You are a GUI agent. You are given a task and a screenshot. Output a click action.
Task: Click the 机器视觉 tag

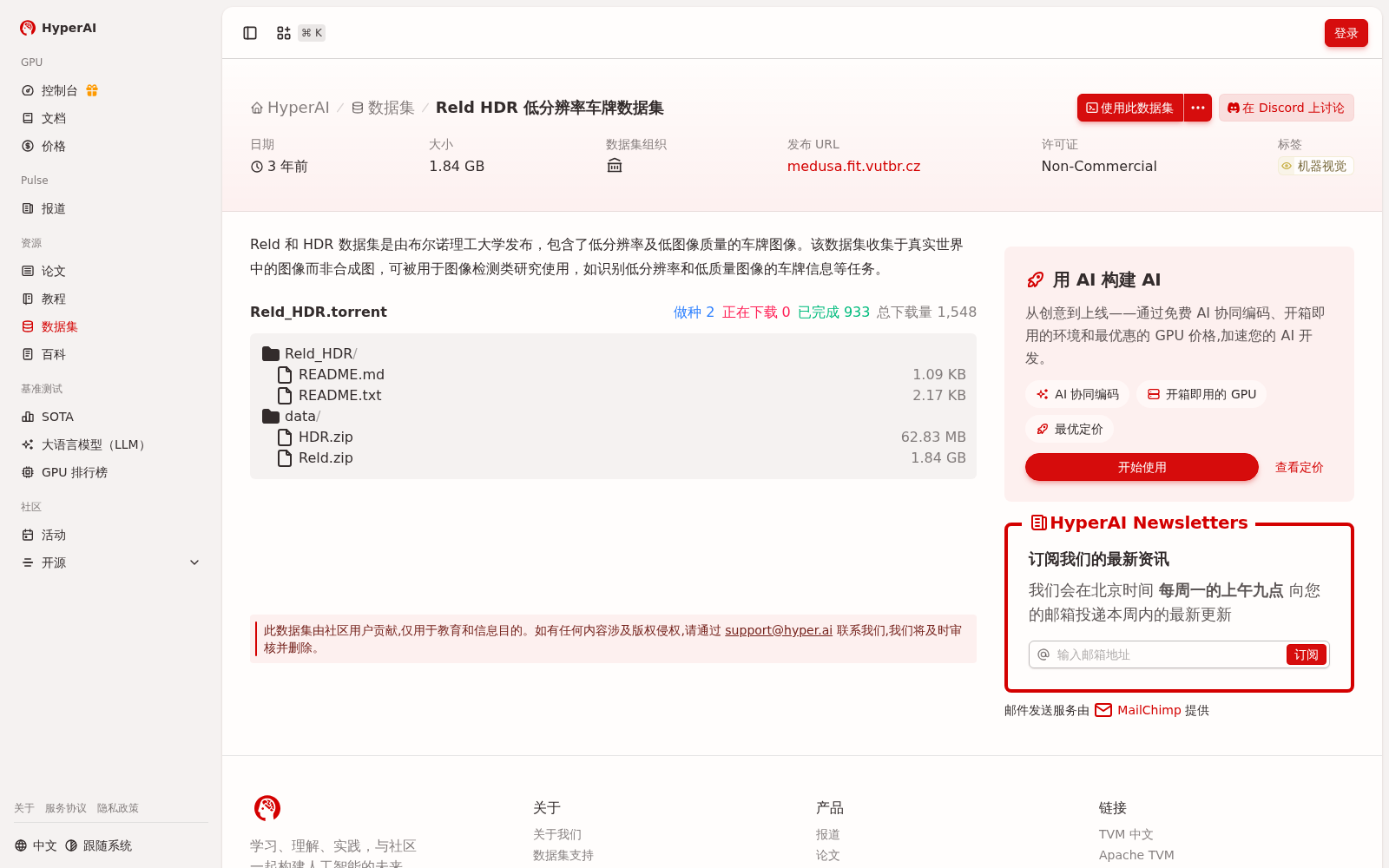[1315, 166]
